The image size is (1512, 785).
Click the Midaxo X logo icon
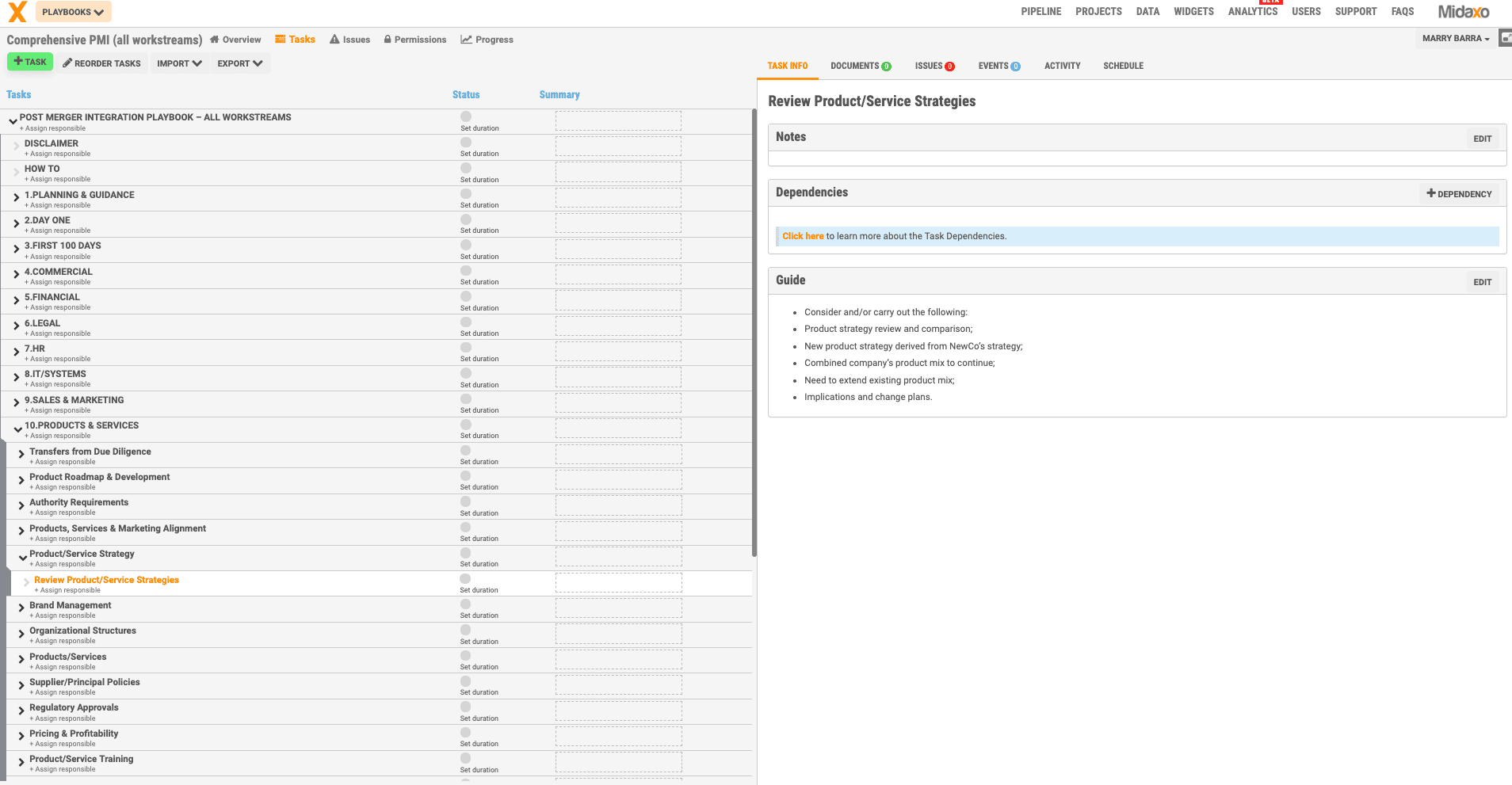17,11
